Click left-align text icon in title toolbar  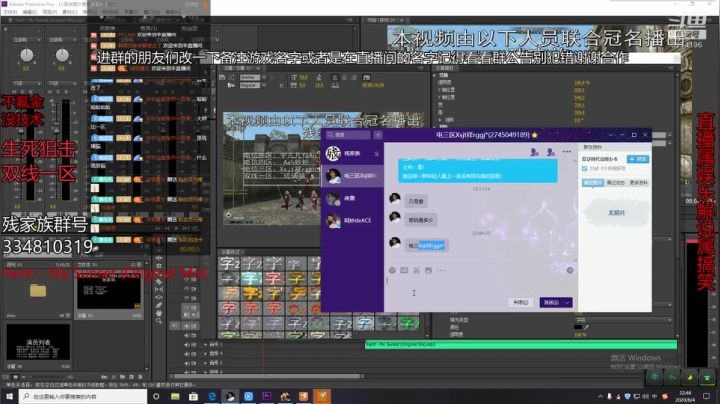coord(335,78)
